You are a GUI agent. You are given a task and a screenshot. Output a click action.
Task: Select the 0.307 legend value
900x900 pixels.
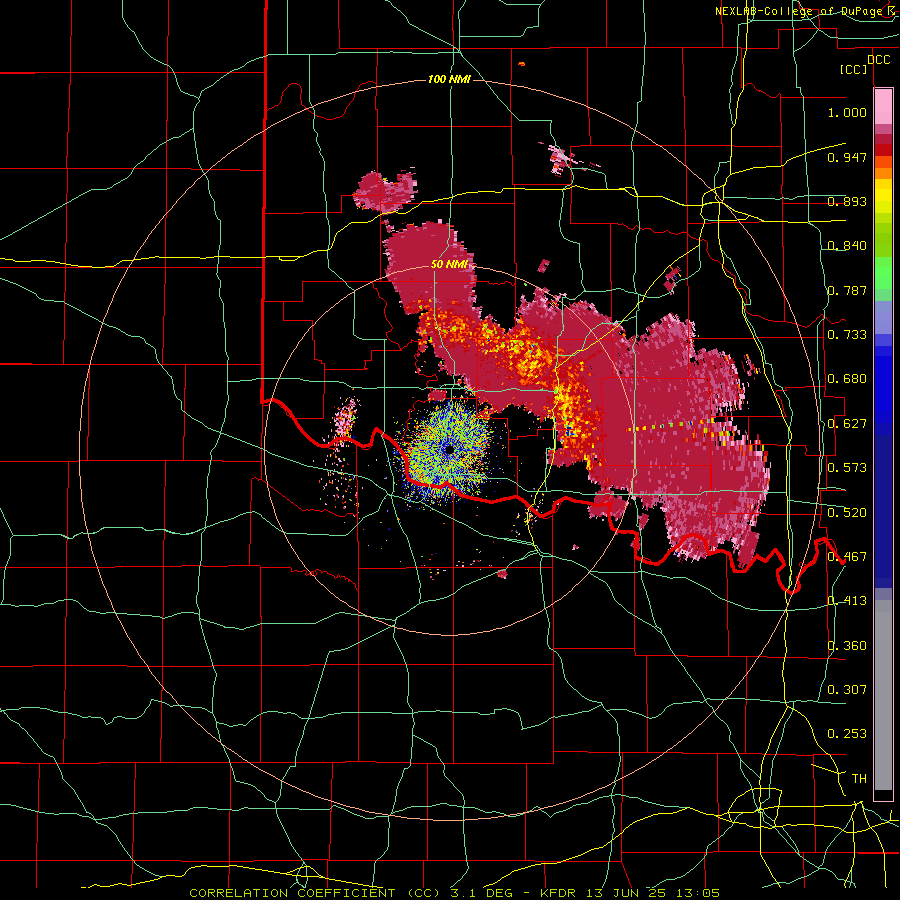[847, 689]
